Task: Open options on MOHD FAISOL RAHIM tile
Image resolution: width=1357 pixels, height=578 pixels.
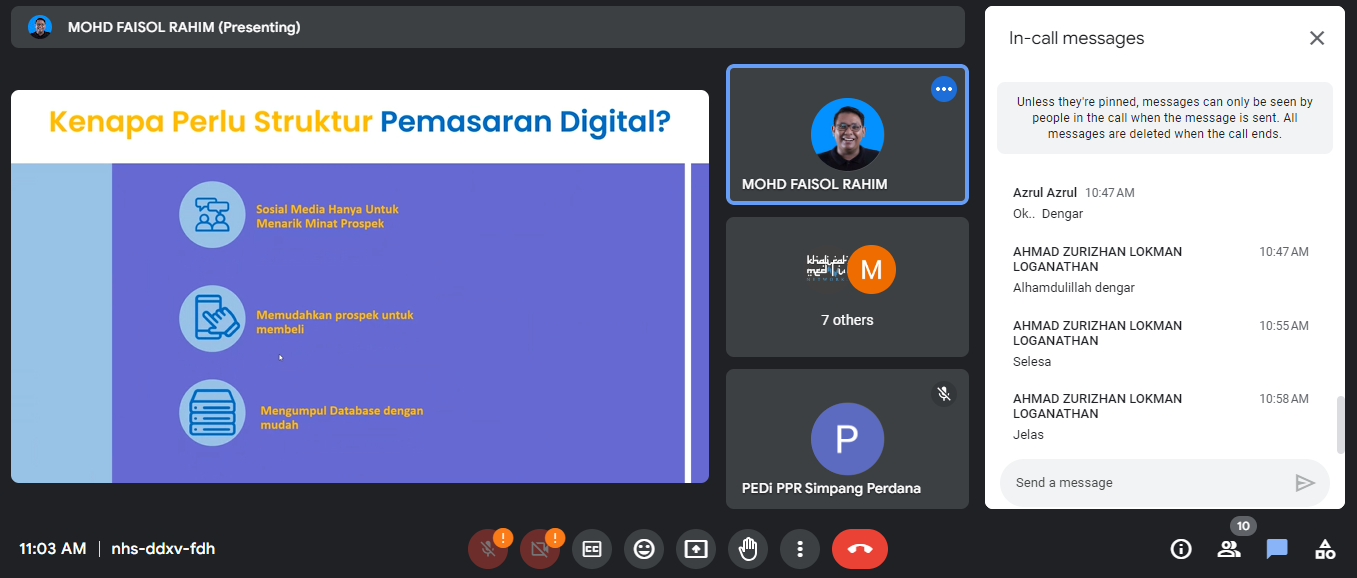Action: click(x=944, y=89)
